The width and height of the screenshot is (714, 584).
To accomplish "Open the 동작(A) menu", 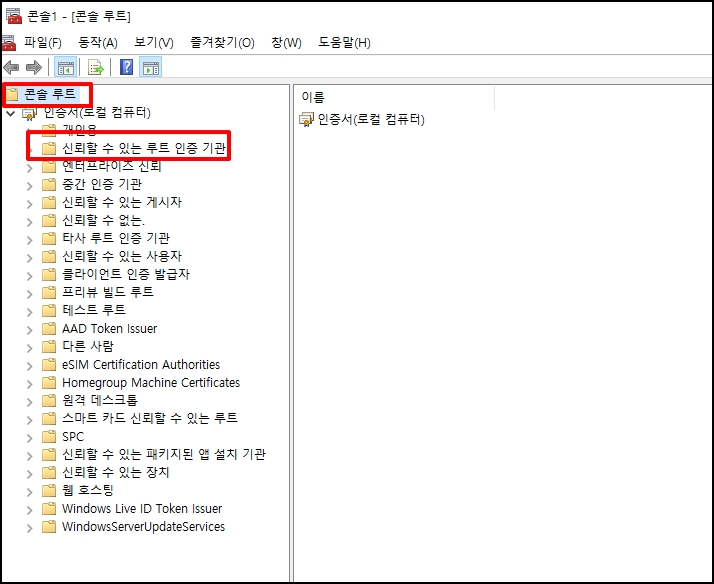I will (x=98, y=43).
